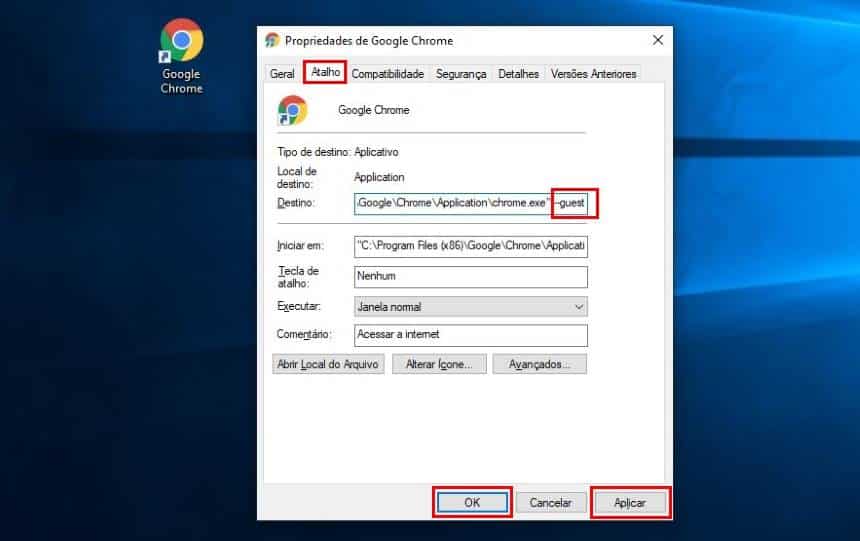This screenshot has height=541, width=860.
Task: Open the Versões Anteriores tab
Action: 593,74
